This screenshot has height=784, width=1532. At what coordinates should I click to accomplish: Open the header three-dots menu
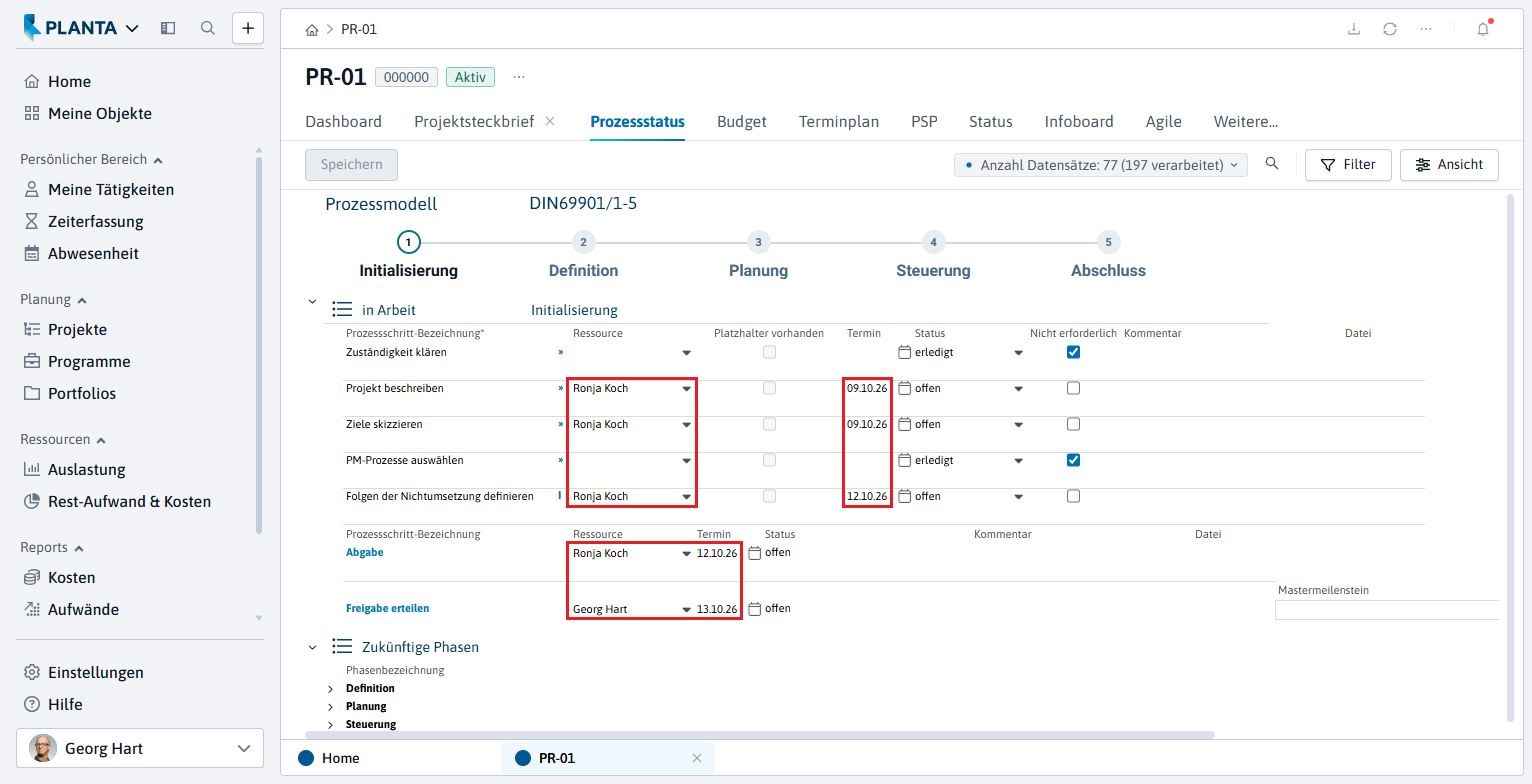[x=1426, y=29]
